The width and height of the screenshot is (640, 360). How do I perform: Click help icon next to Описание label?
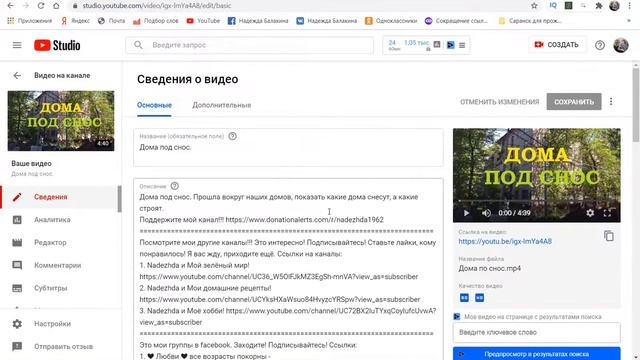pos(175,186)
